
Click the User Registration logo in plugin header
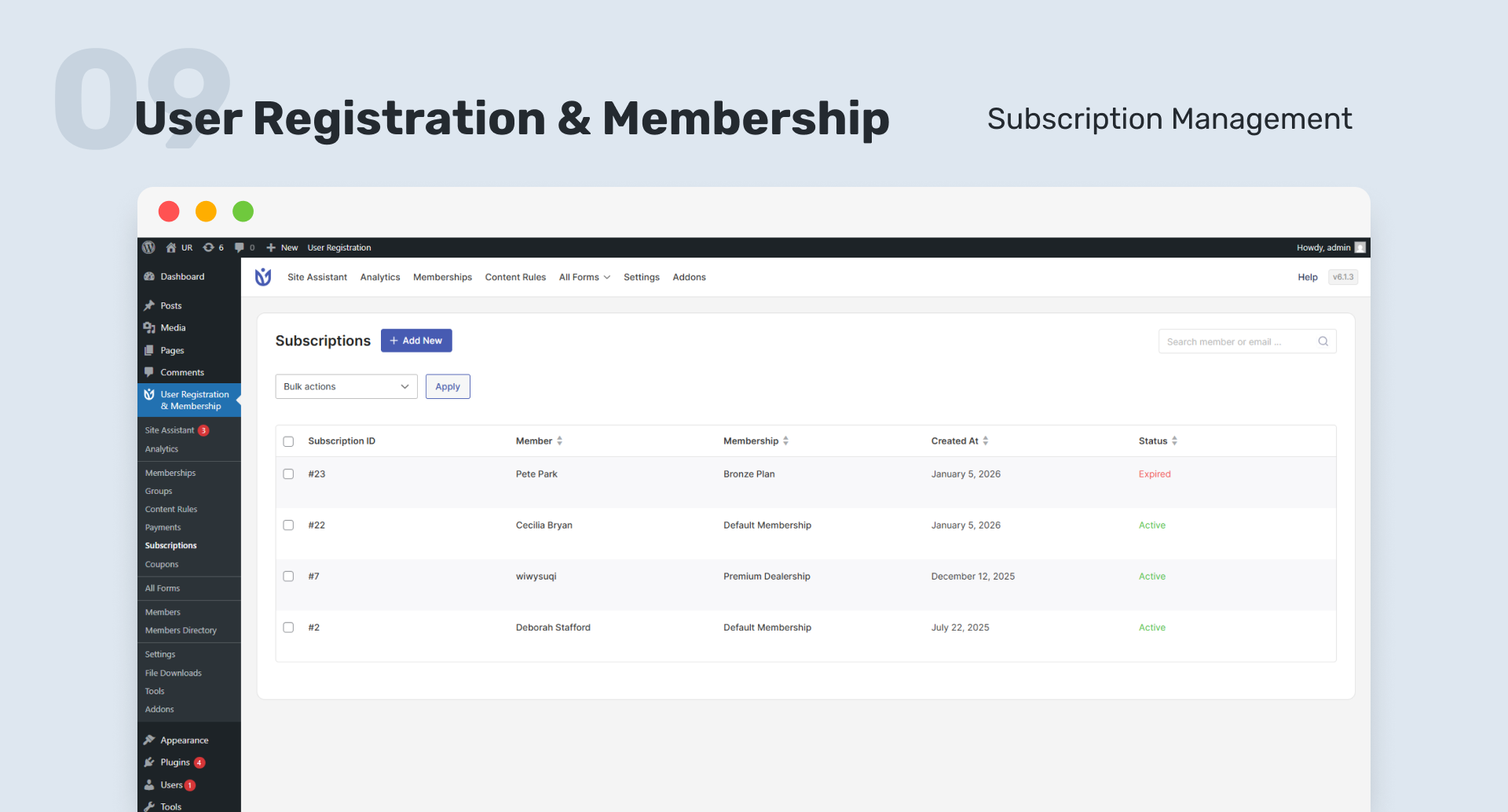click(x=263, y=277)
